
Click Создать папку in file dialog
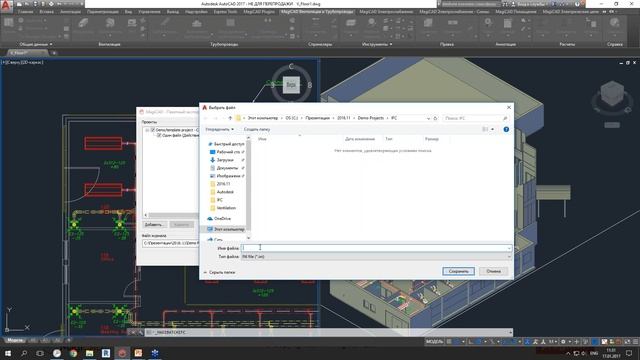click(257, 129)
